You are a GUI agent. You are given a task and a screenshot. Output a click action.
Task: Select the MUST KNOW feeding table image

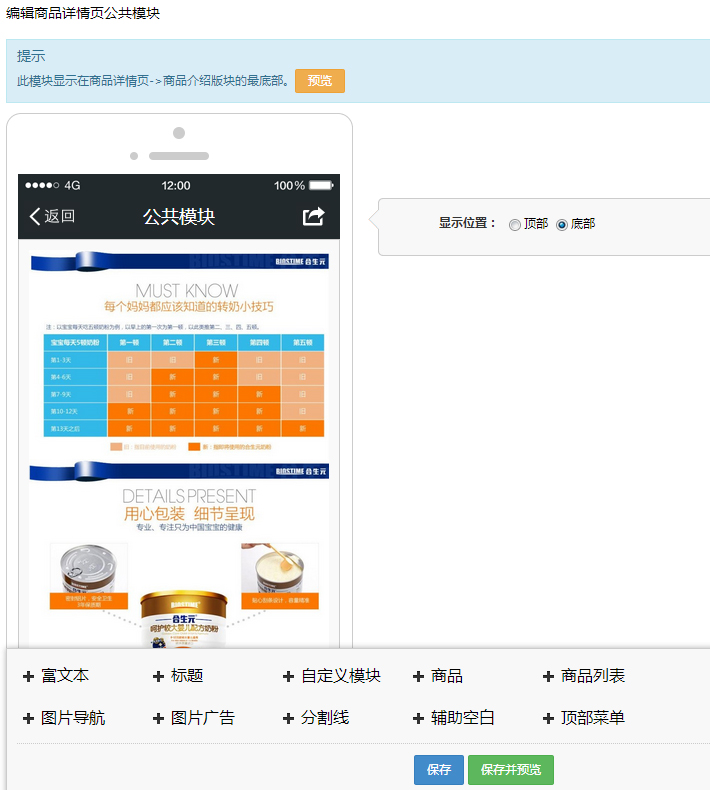pyautogui.click(x=179, y=350)
